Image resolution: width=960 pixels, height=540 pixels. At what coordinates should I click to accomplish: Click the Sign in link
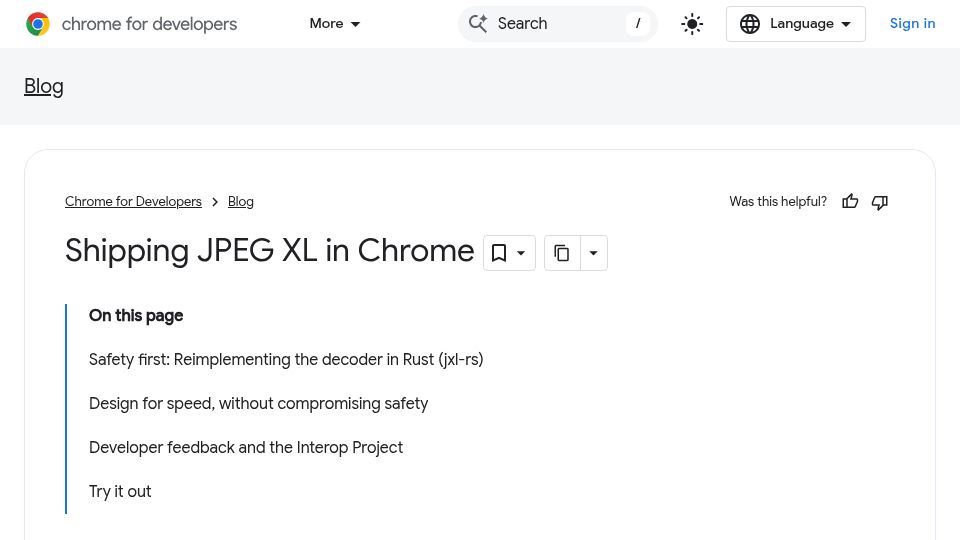tap(912, 24)
